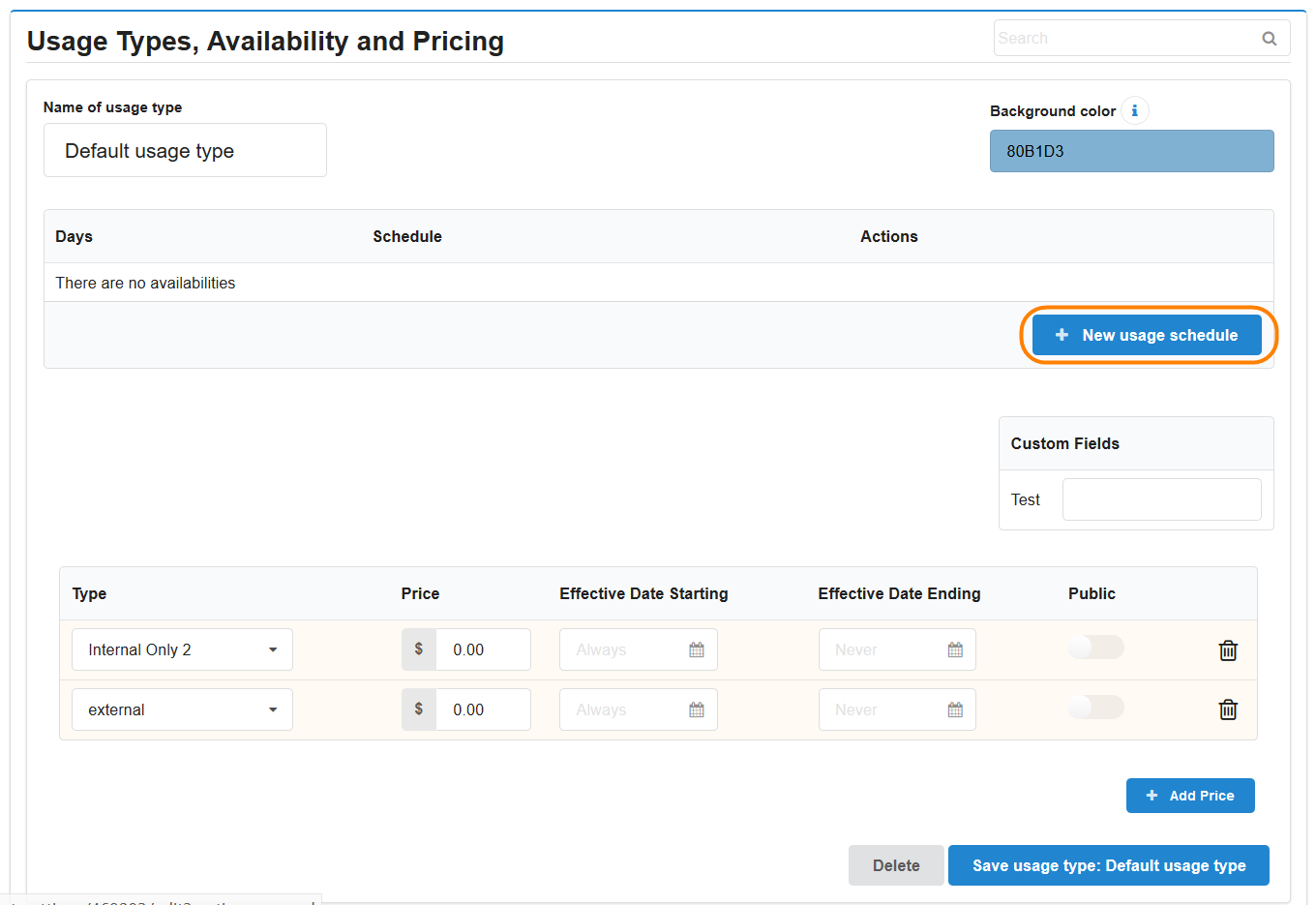
Task: Enable Public switch for external row
Action: click(1095, 708)
